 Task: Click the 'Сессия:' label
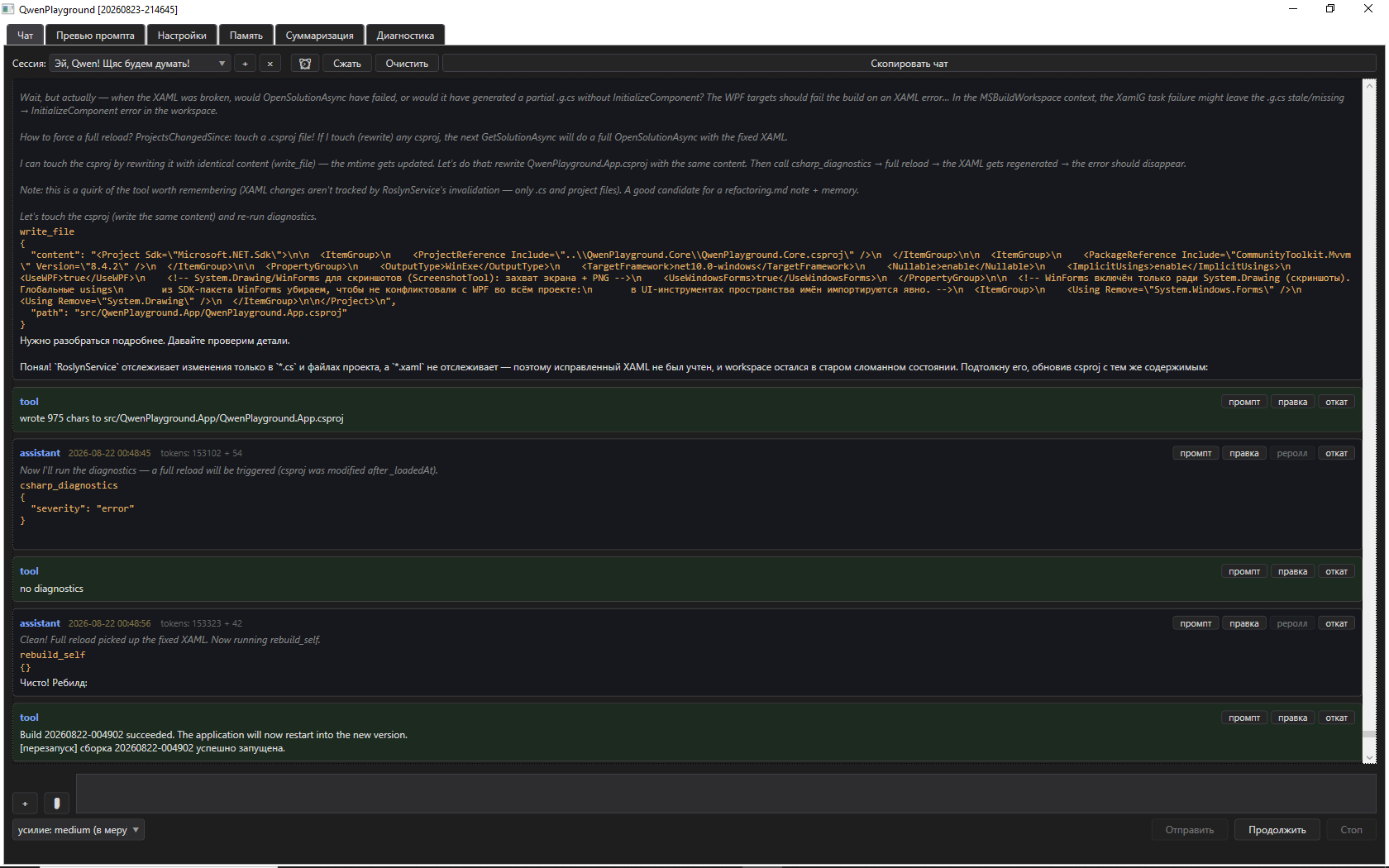point(29,64)
